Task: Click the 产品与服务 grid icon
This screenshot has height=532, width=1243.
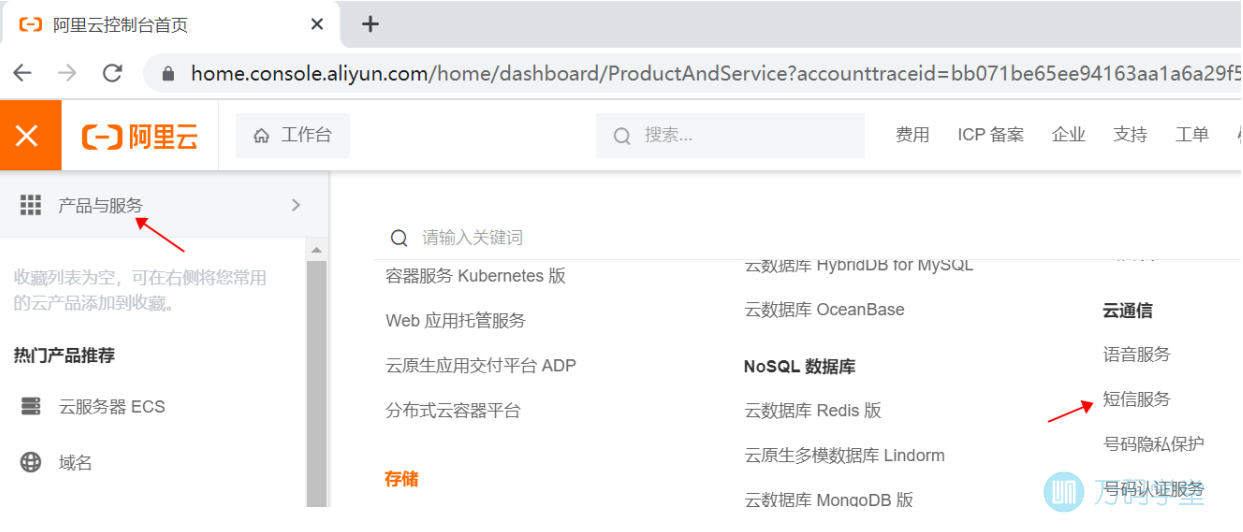Action: pos(31,205)
